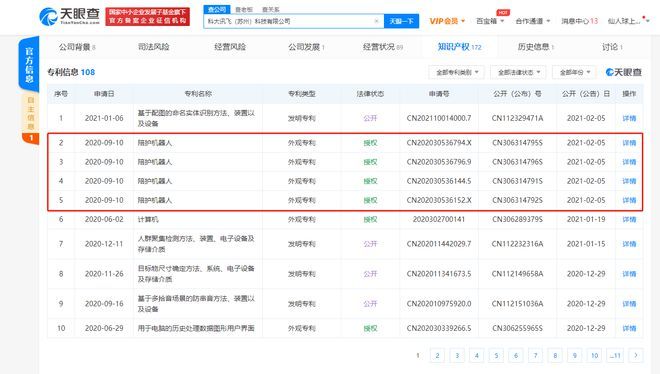660x374 pixels.
Task: Open 详情 for patent CN306314796S
Action: 629,162
